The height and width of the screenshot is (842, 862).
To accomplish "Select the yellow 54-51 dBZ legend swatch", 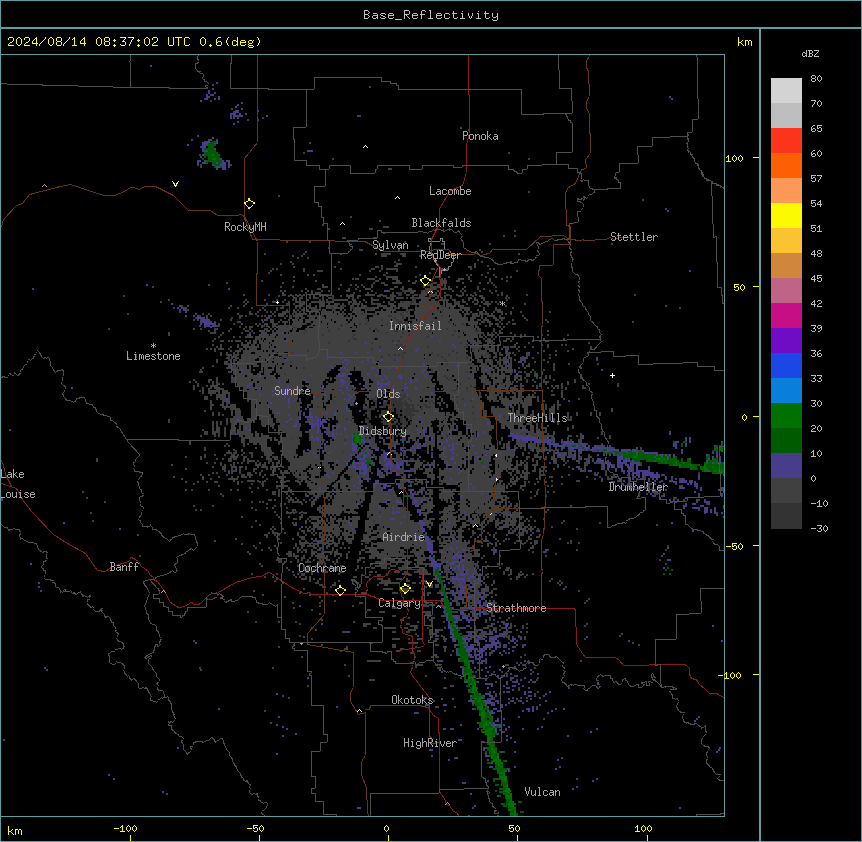I will coord(786,215).
